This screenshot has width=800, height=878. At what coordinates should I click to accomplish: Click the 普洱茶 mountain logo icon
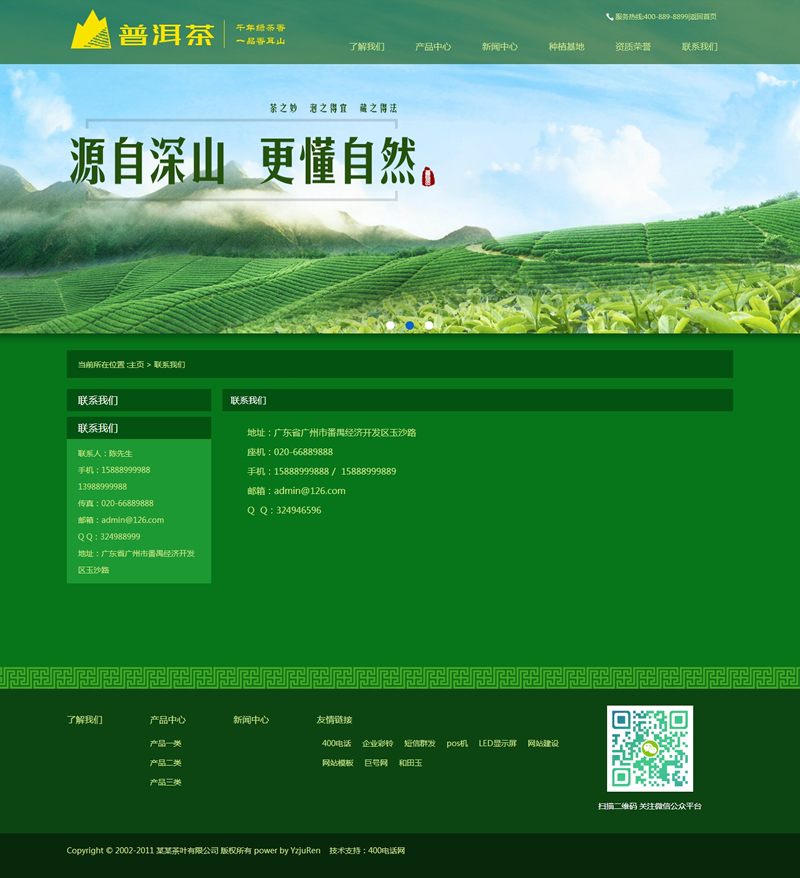88,31
